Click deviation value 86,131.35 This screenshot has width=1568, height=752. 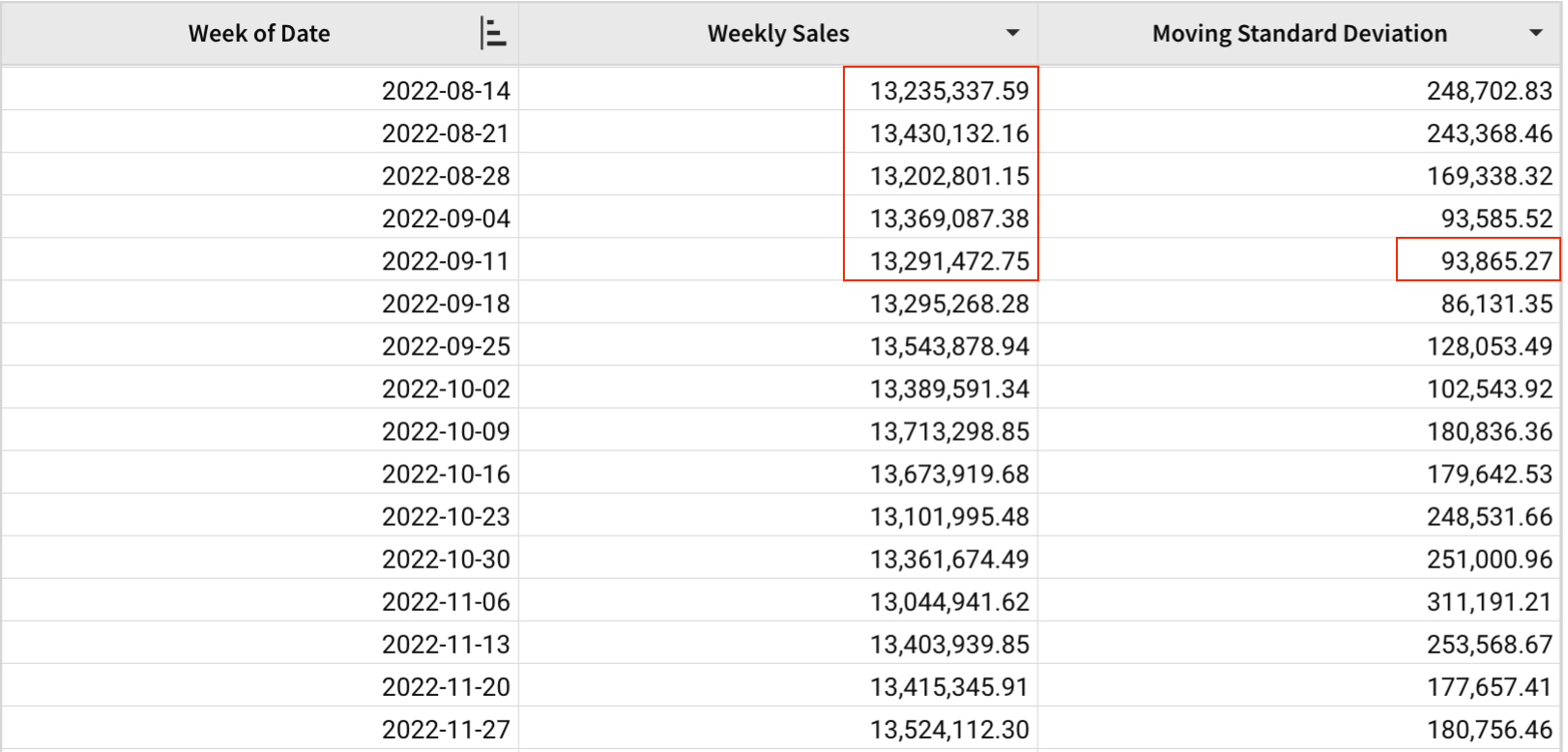tap(1495, 304)
